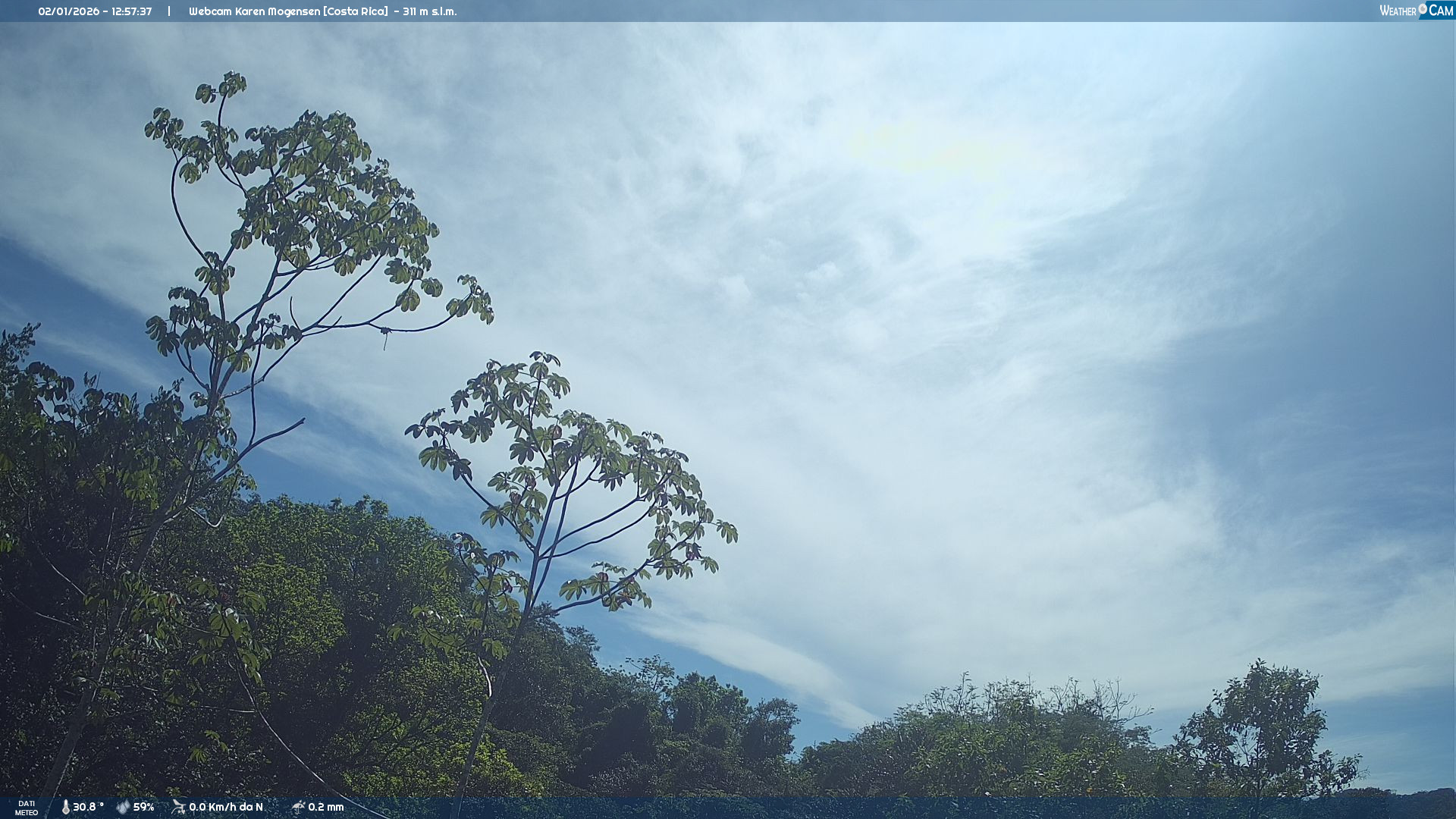
Task: Click the 12:57:37 timestamp
Action: (132, 11)
